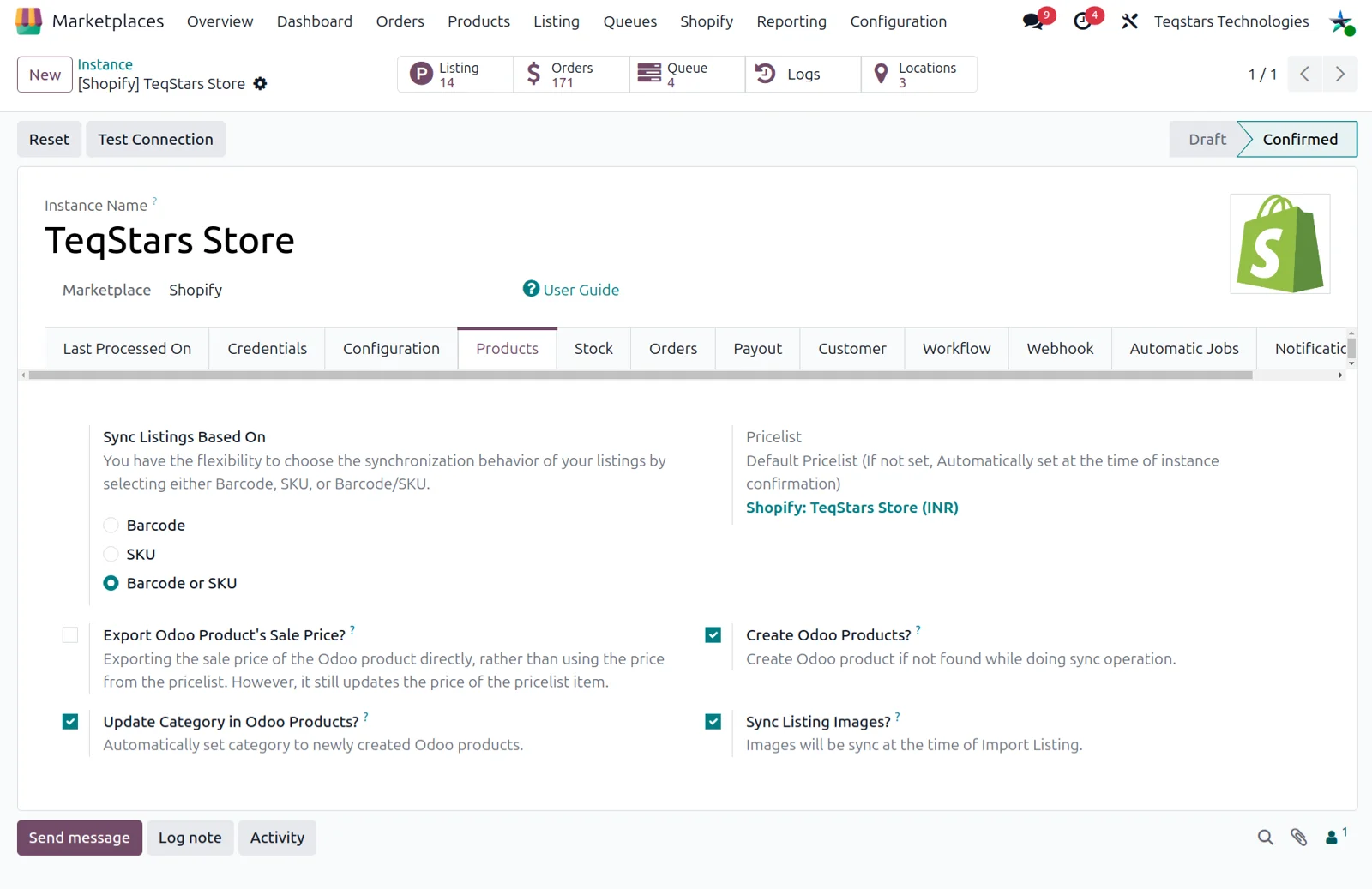This screenshot has width=1372, height=889.
Task: Click the gear icon beside TeqStars Store
Action: [260, 83]
